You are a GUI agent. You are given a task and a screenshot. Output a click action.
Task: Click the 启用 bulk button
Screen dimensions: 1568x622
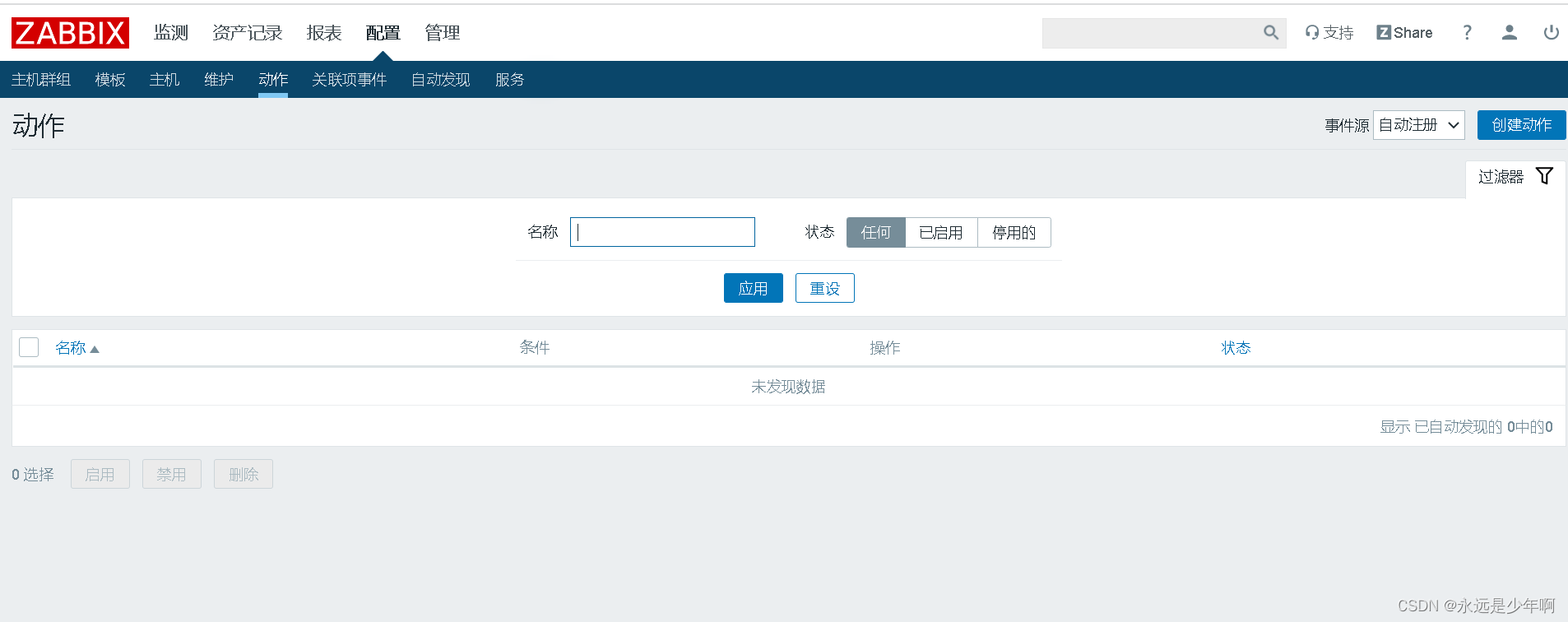100,474
